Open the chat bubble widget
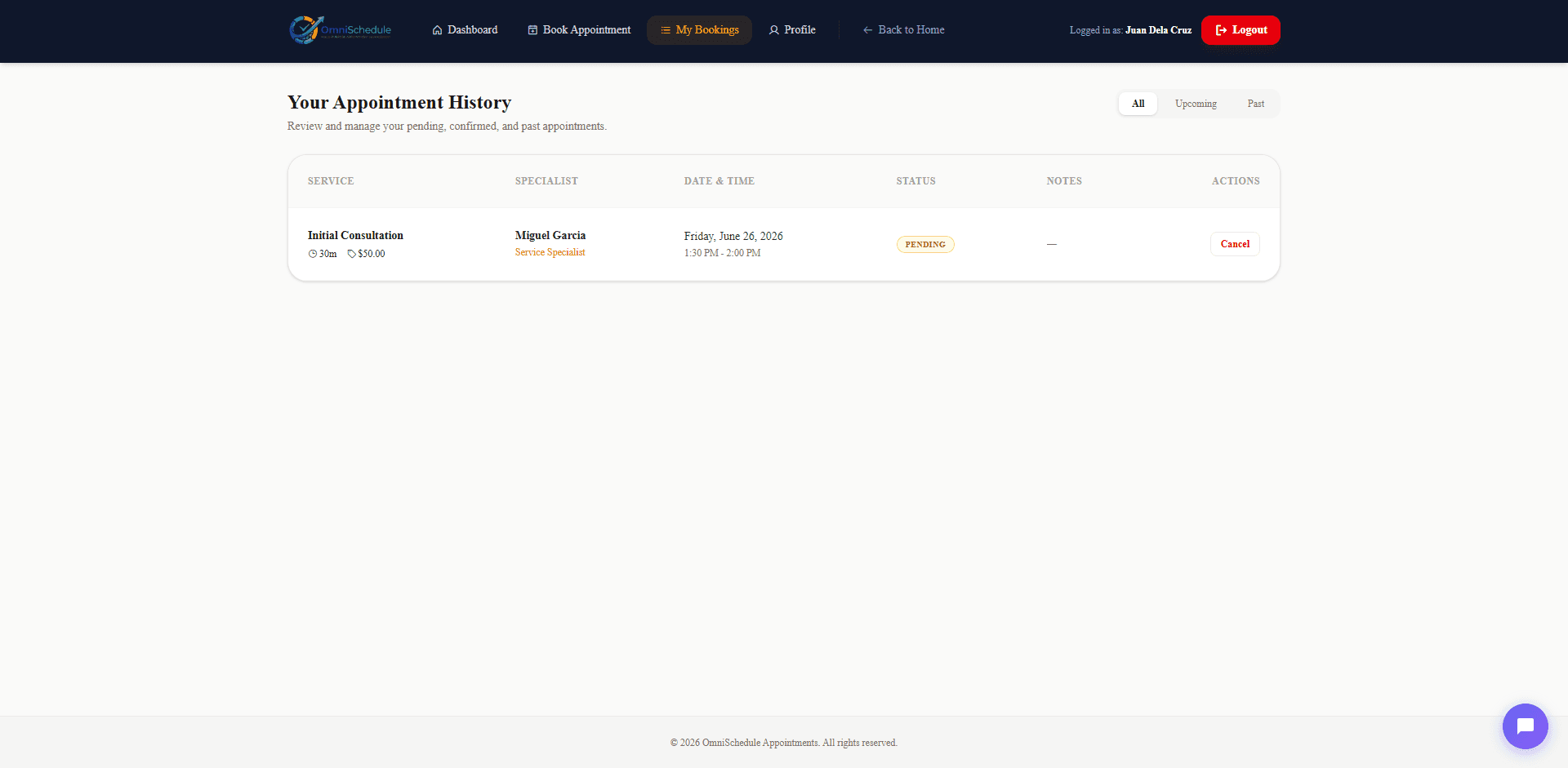1568x768 pixels. (1525, 726)
